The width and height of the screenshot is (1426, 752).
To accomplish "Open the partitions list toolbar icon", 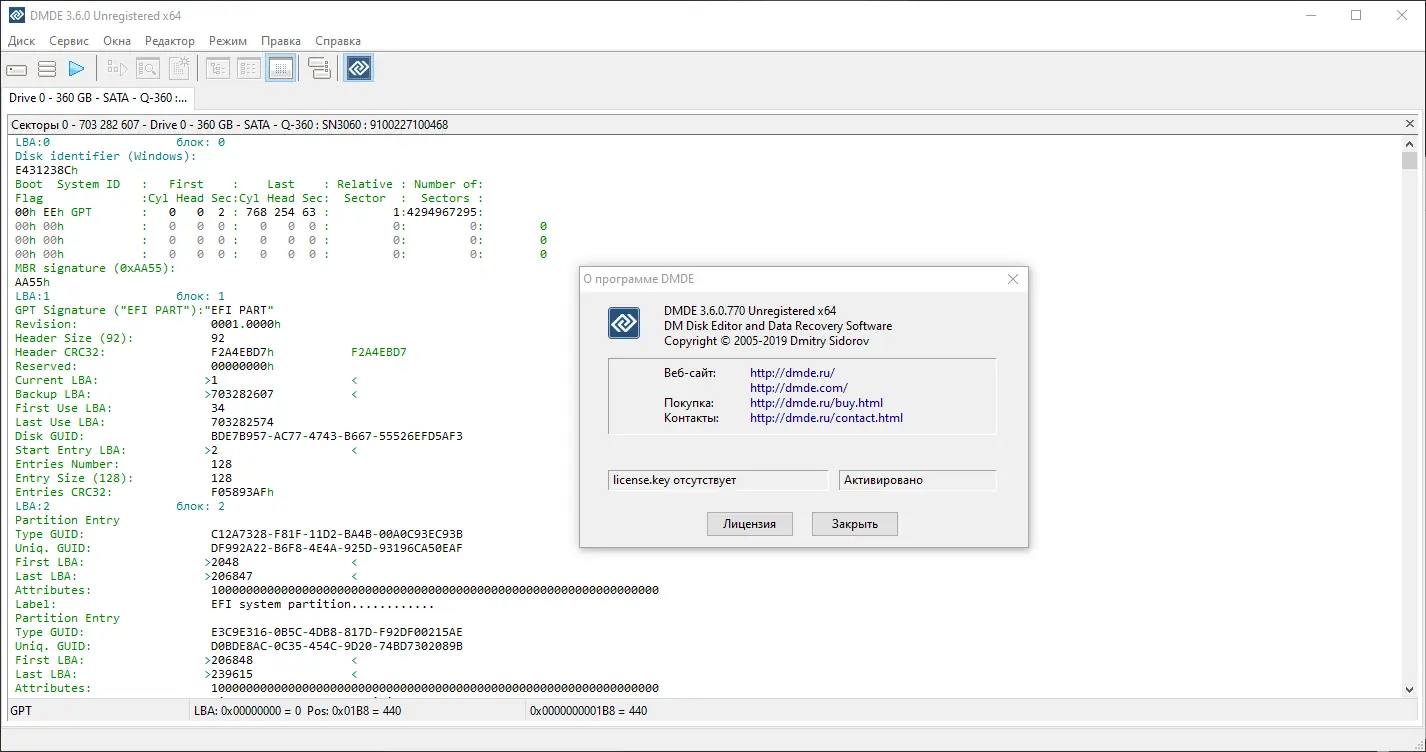I will pos(47,69).
